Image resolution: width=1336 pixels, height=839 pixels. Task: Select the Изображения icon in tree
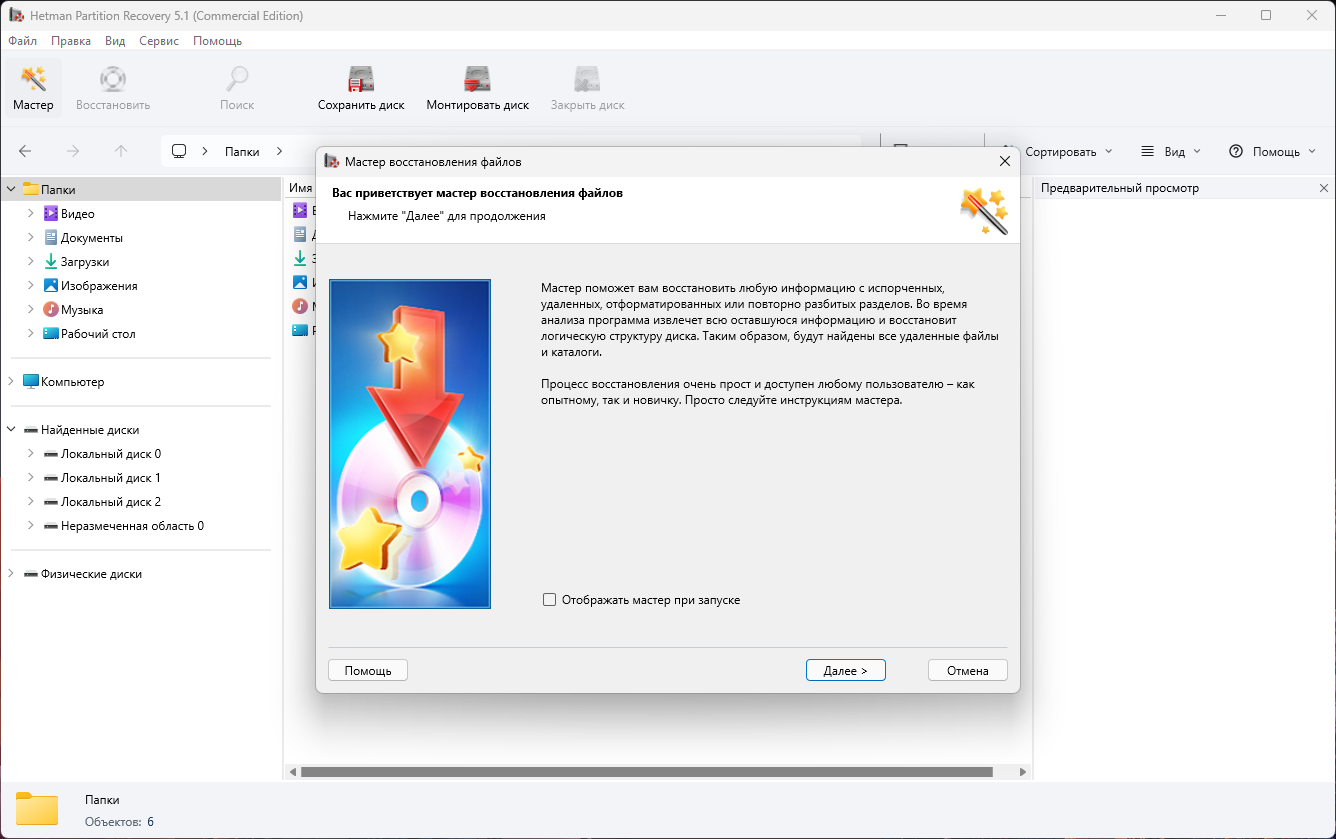(51, 285)
